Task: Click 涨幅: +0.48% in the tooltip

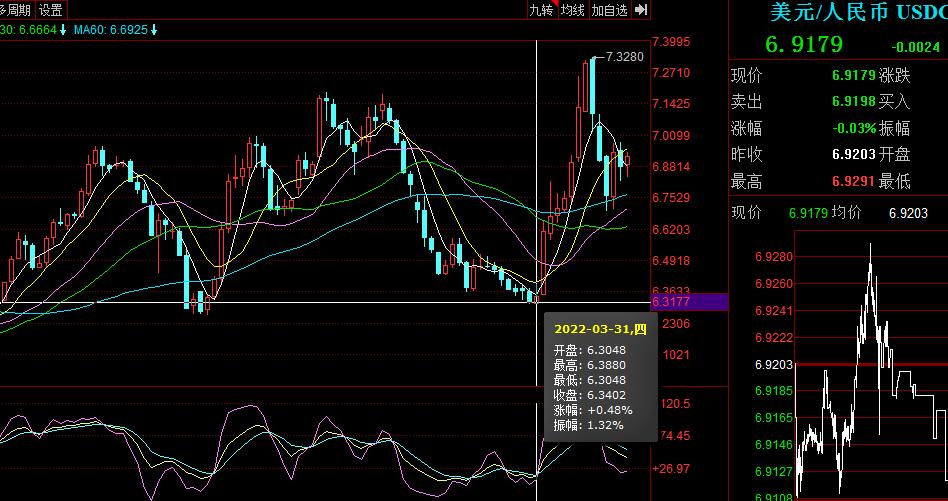Action: pyautogui.click(x=593, y=410)
